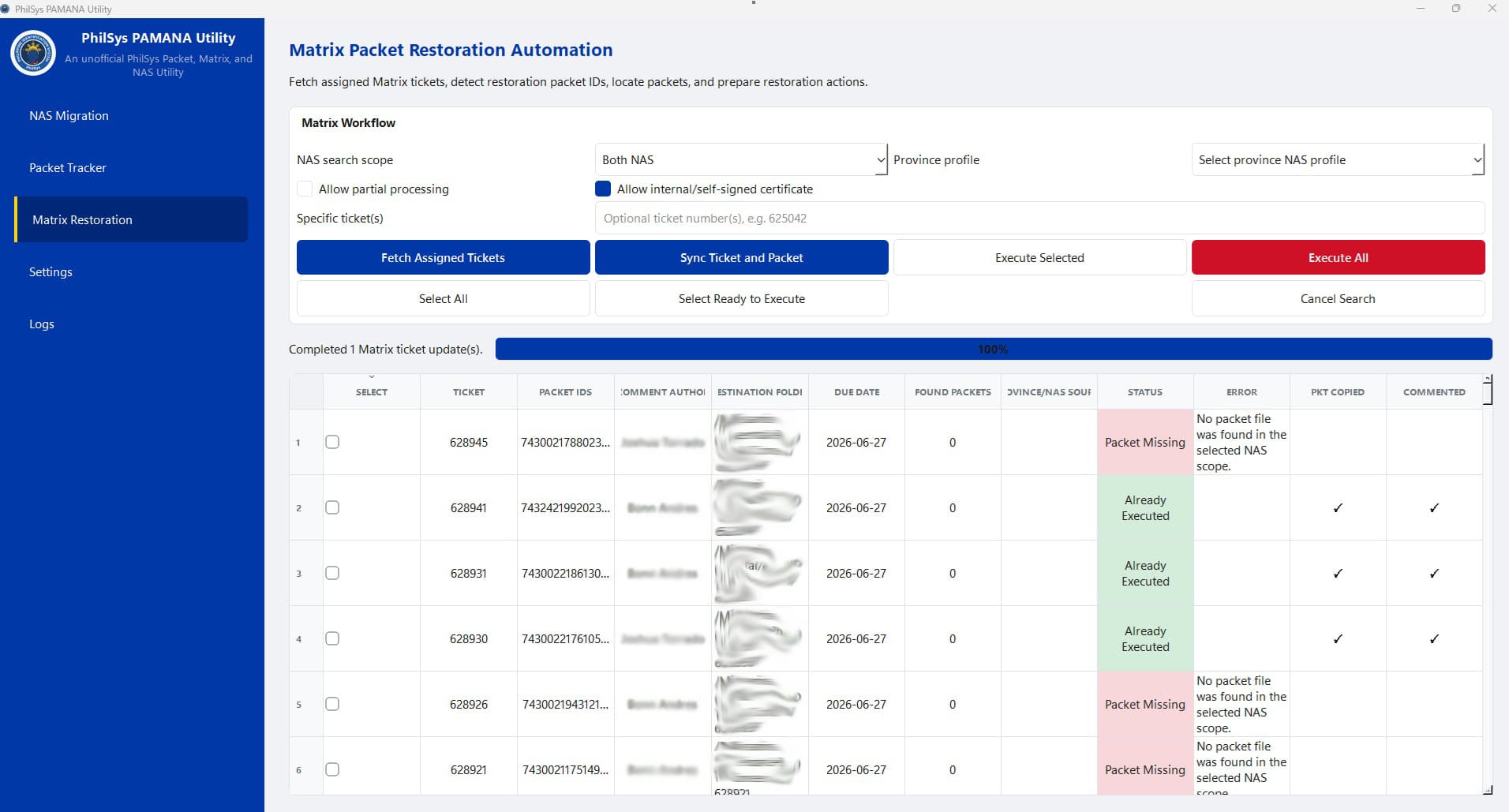This screenshot has width=1509, height=812.
Task: Sort table by Due Date column header
Action: point(856,392)
